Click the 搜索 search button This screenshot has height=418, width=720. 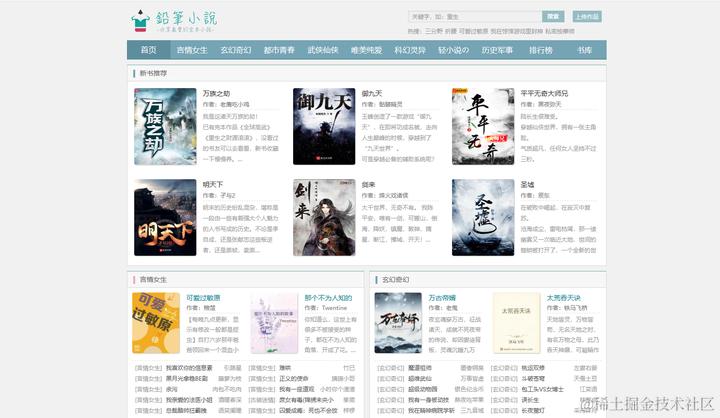click(x=553, y=17)
